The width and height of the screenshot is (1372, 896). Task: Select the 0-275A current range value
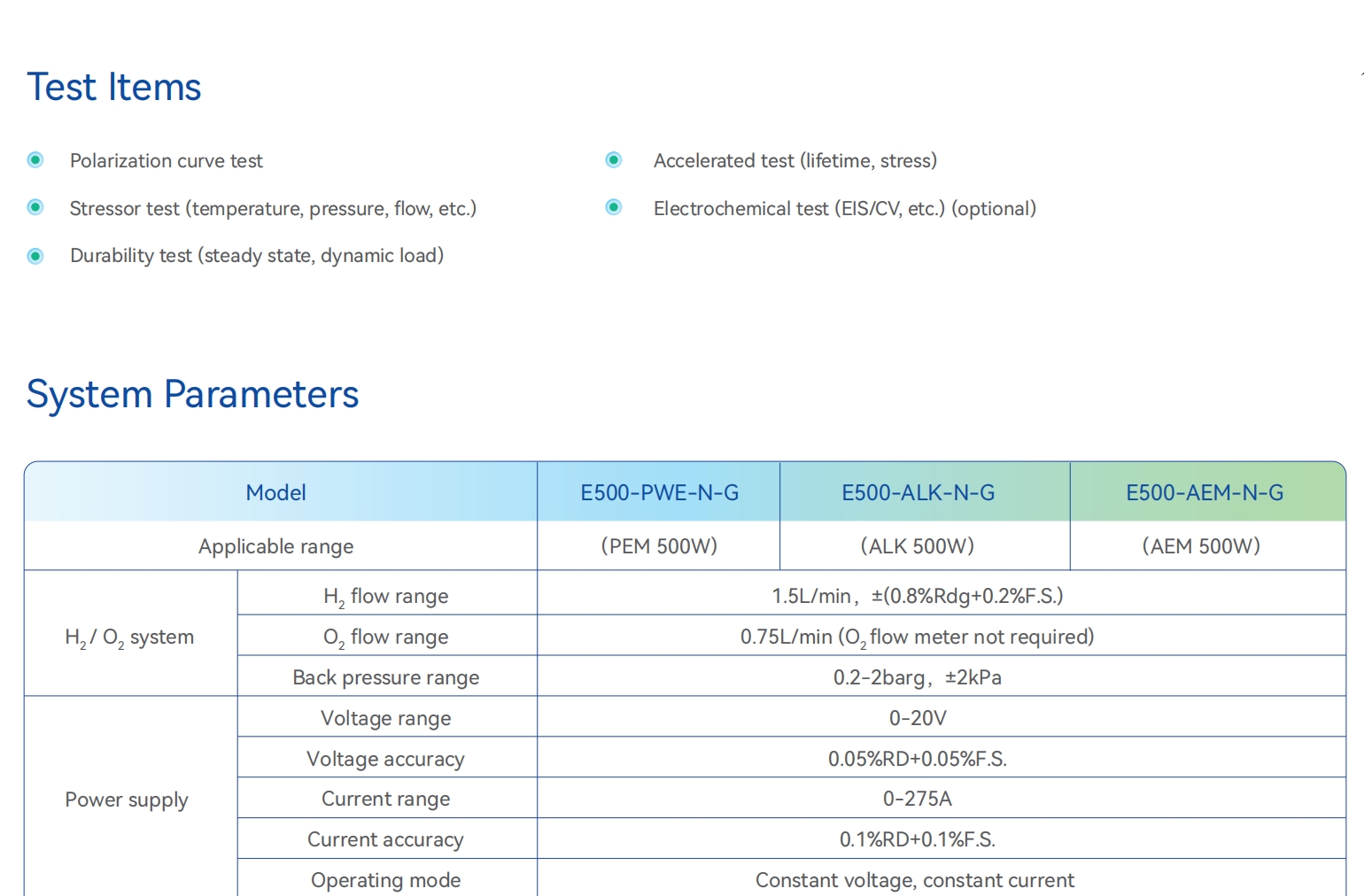tap(917, 799)
